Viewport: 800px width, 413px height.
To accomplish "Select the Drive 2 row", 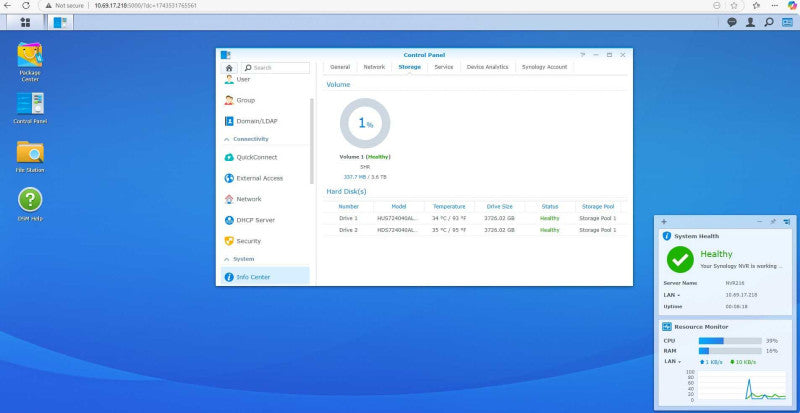I will click(475, 230).
